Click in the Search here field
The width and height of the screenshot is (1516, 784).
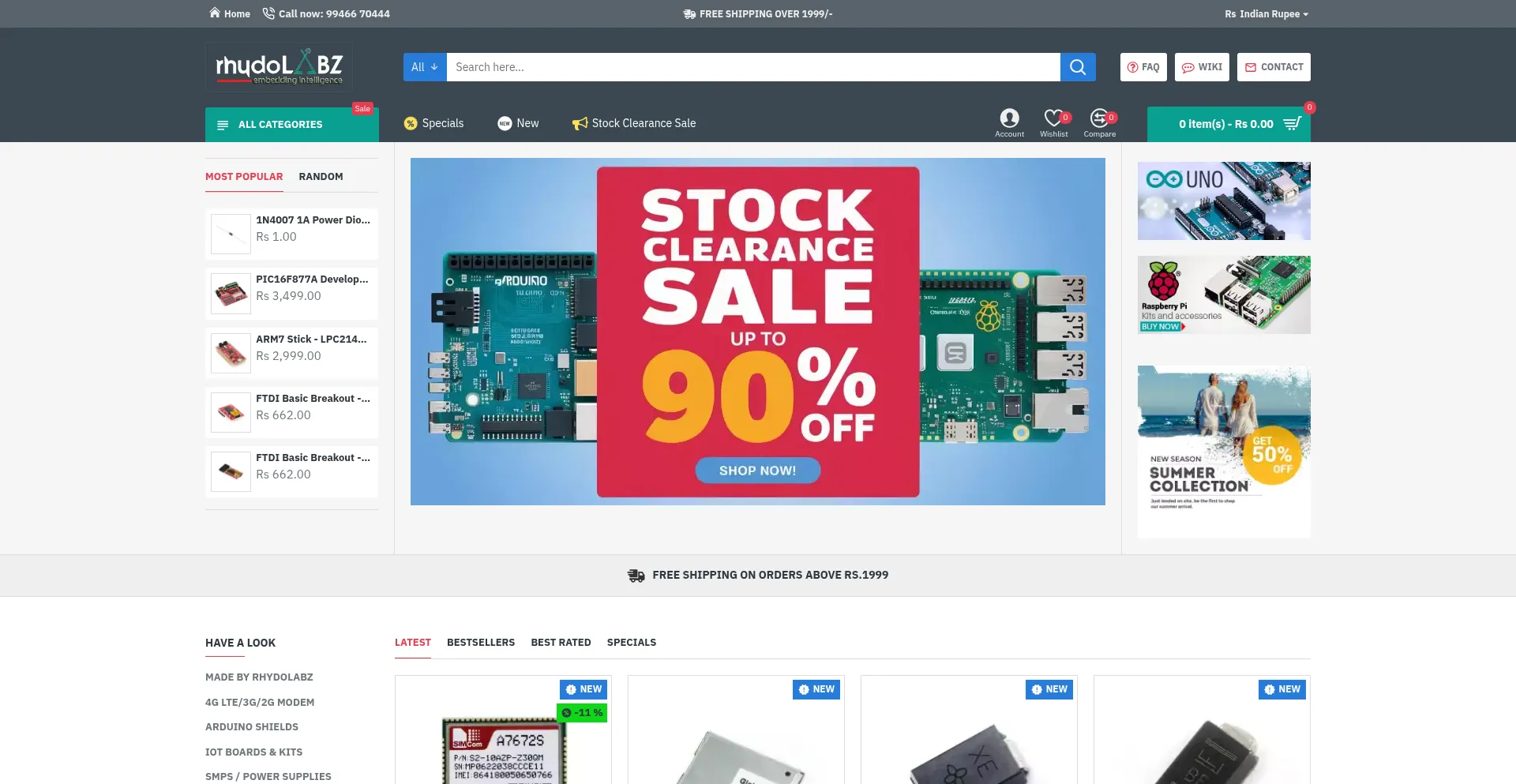753,67
